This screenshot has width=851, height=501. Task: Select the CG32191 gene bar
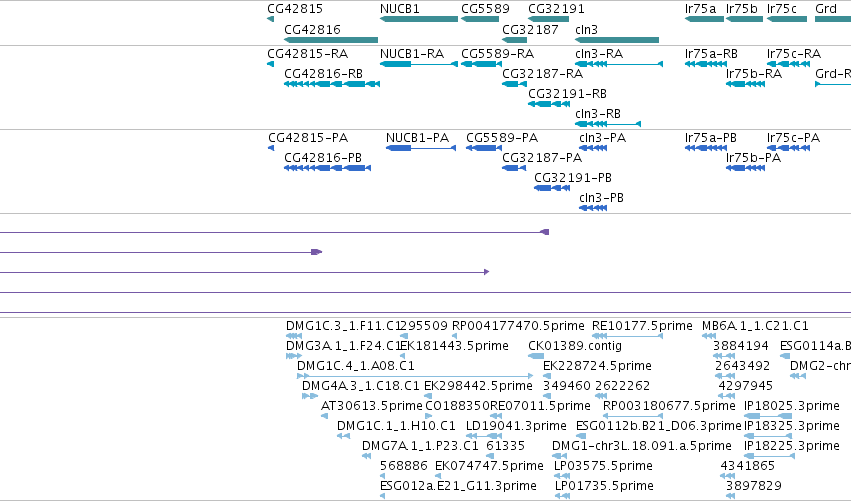click(549, 19)
